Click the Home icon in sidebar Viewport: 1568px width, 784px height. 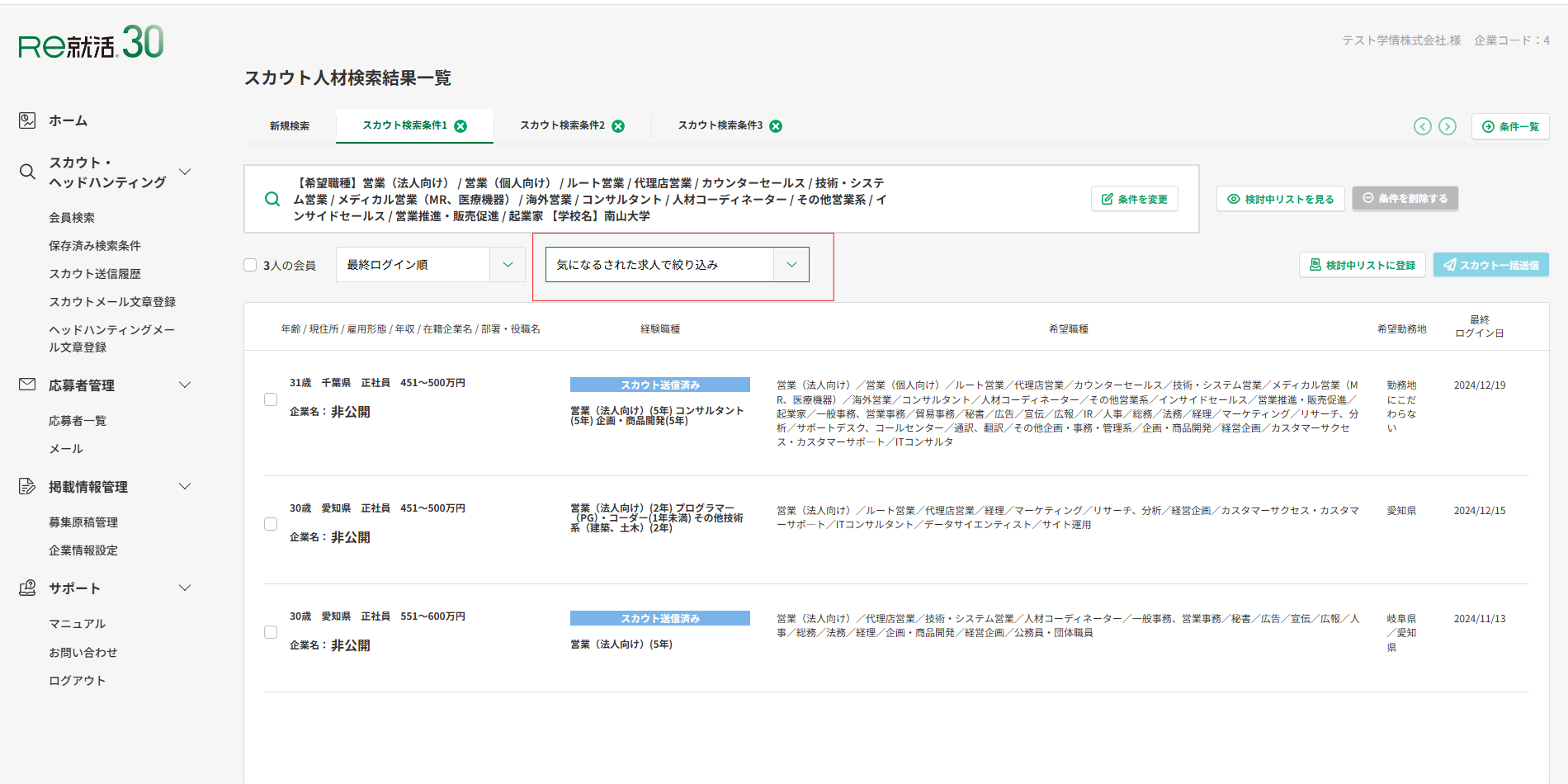point(27,120)
